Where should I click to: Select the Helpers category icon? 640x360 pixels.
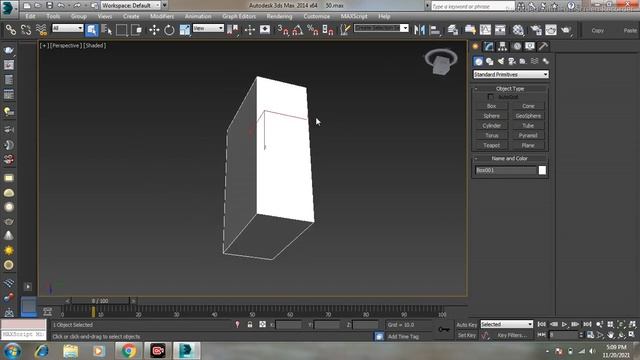coord(523,61)
